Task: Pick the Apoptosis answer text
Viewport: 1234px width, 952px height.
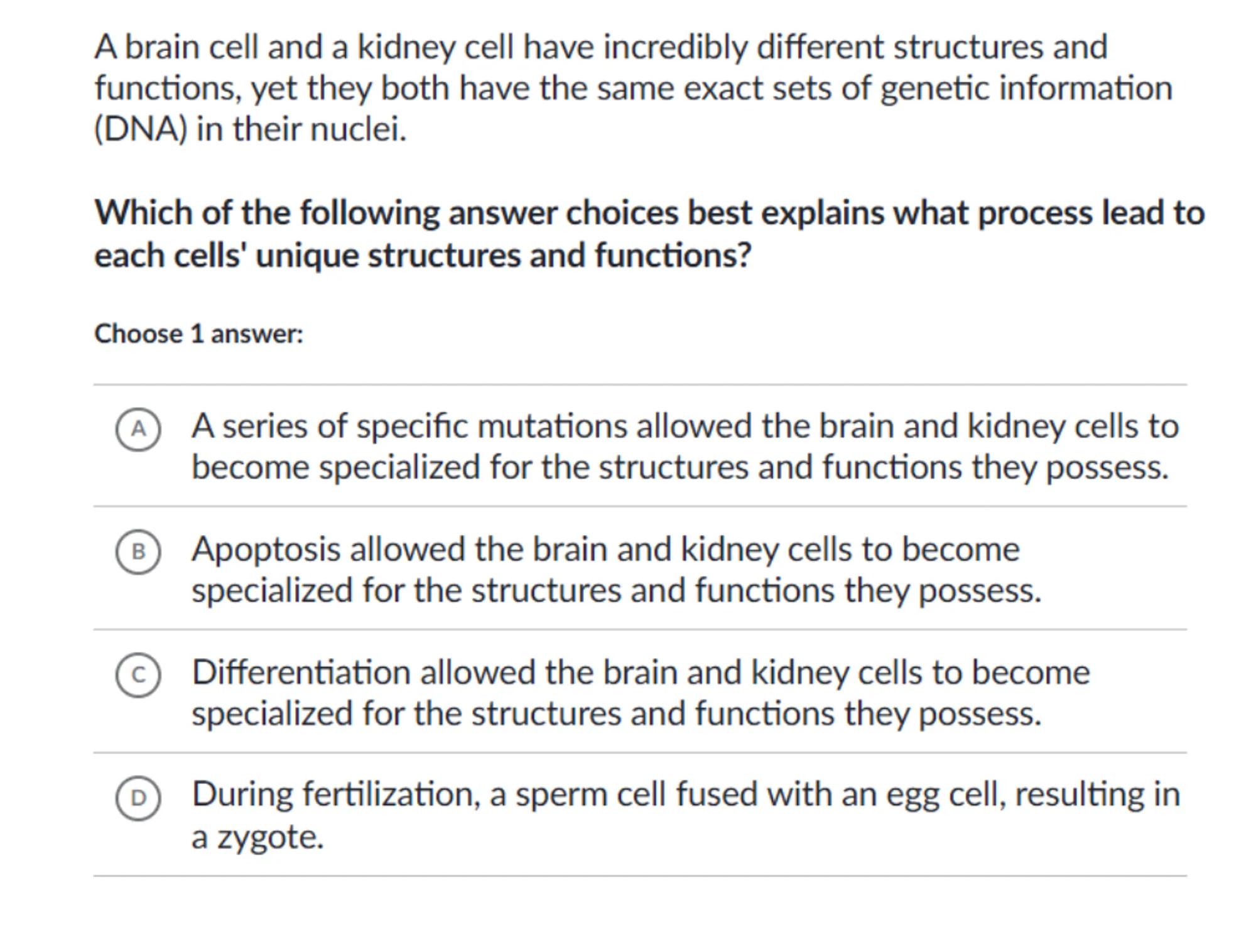Action: [615, 570]
